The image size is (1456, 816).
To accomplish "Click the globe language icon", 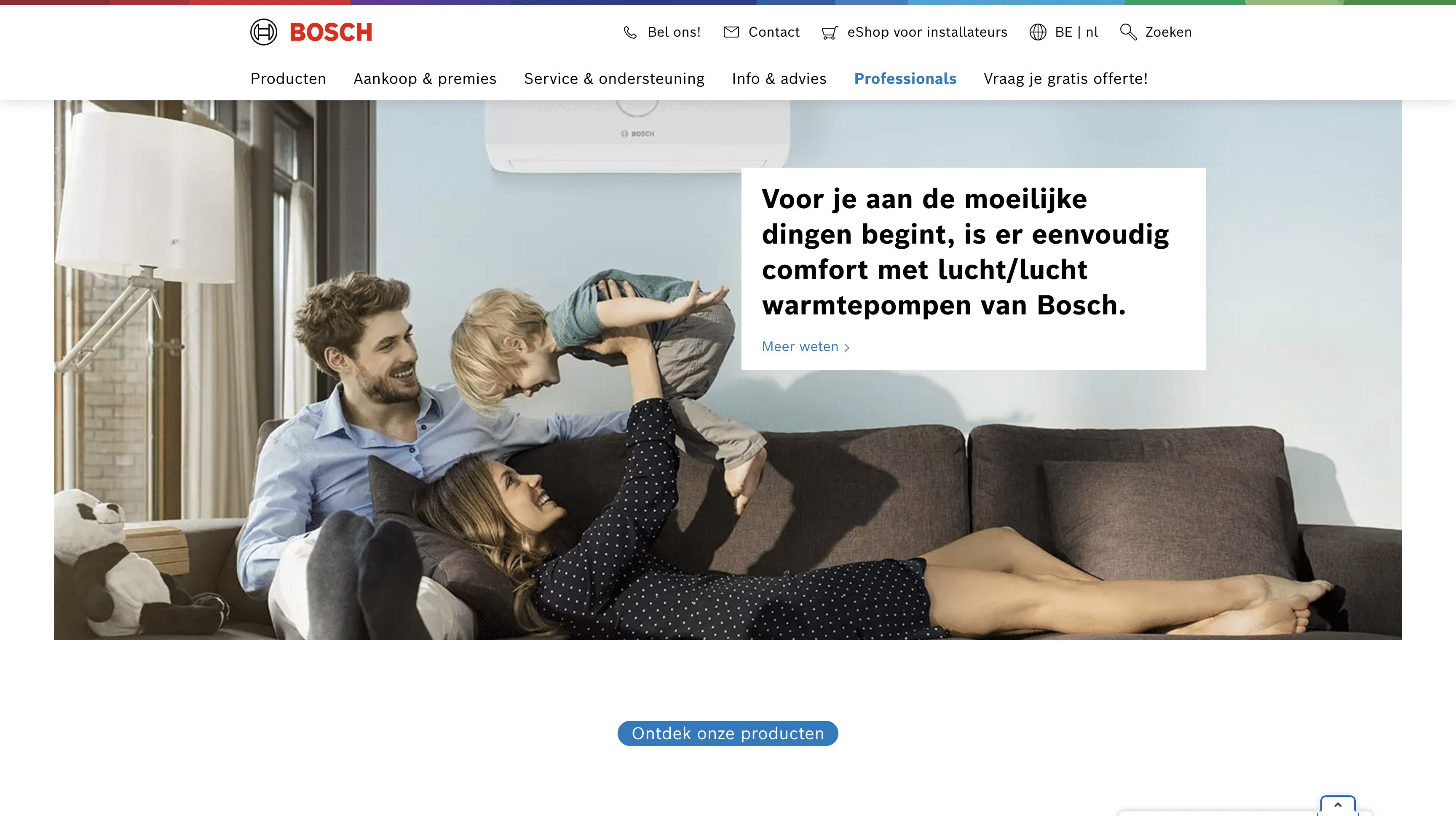I will pos(1038,32).
